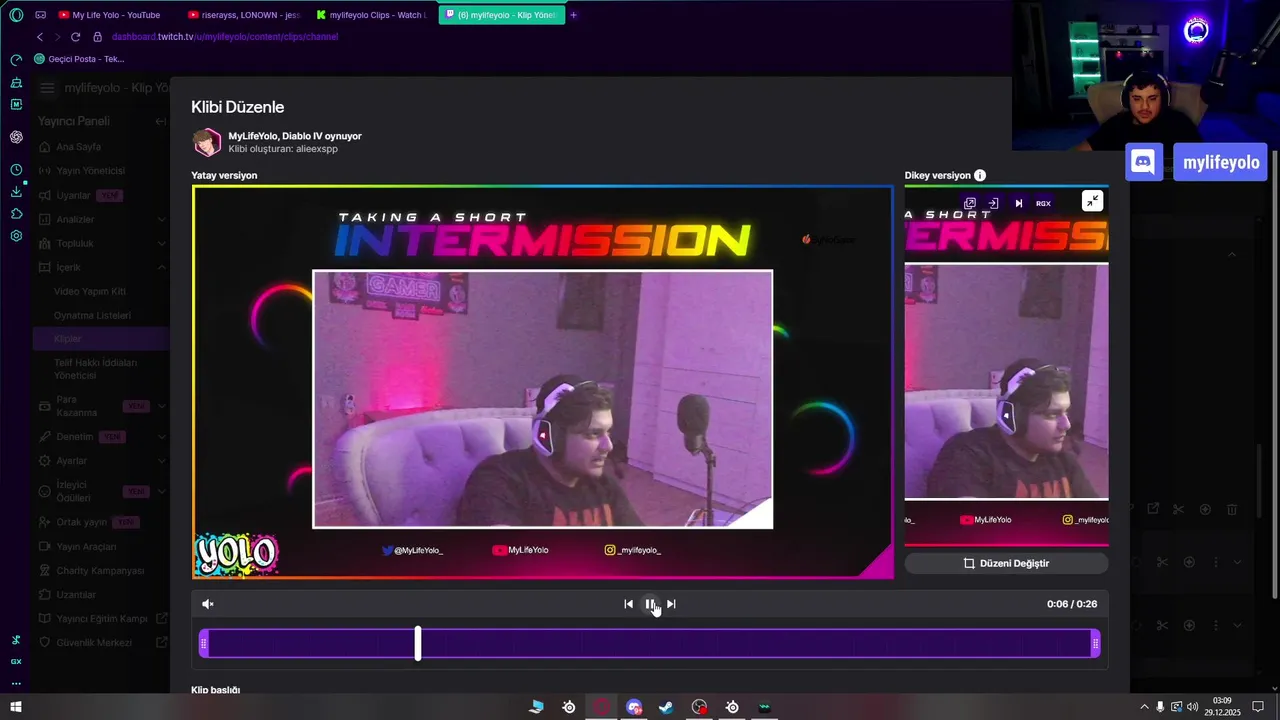Mute or unmute the clip audio
This screenshot has width=1280, height=720.
208,604
